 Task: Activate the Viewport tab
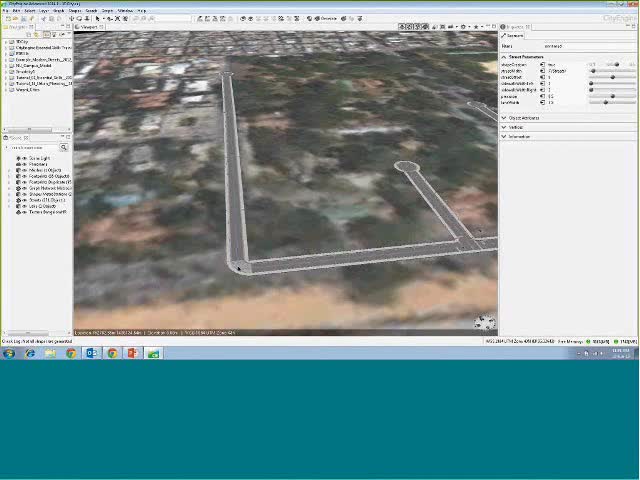89,27
